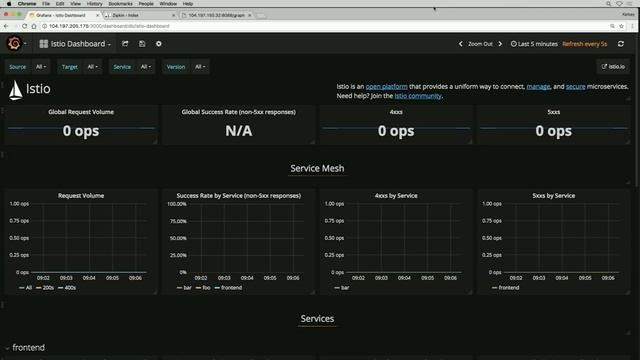Refresh dashboard using refresh icon
This screenshot has width=640, height=360.
pos(621,44)
